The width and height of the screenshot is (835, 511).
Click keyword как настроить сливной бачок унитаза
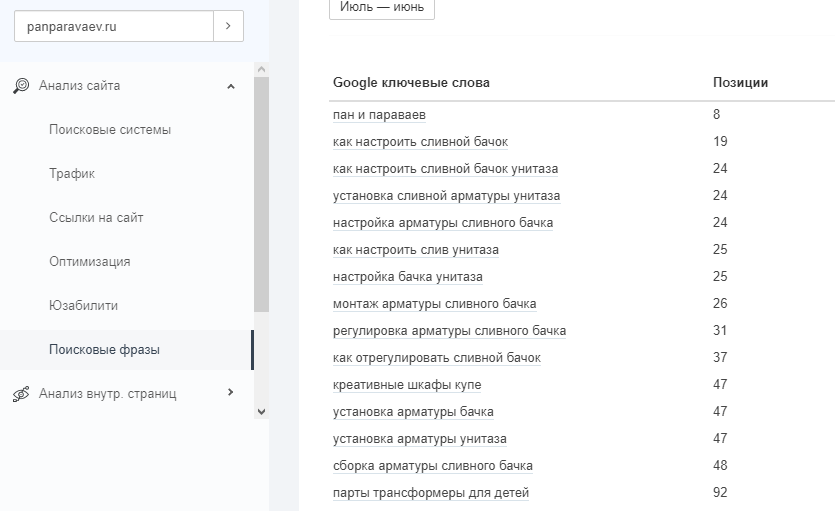pyautogui.click(x=445, y=169)
